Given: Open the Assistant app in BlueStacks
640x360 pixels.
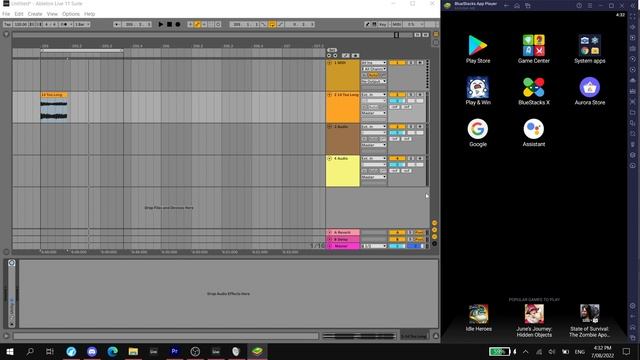Looking at the screenshot, I should 534,133.
